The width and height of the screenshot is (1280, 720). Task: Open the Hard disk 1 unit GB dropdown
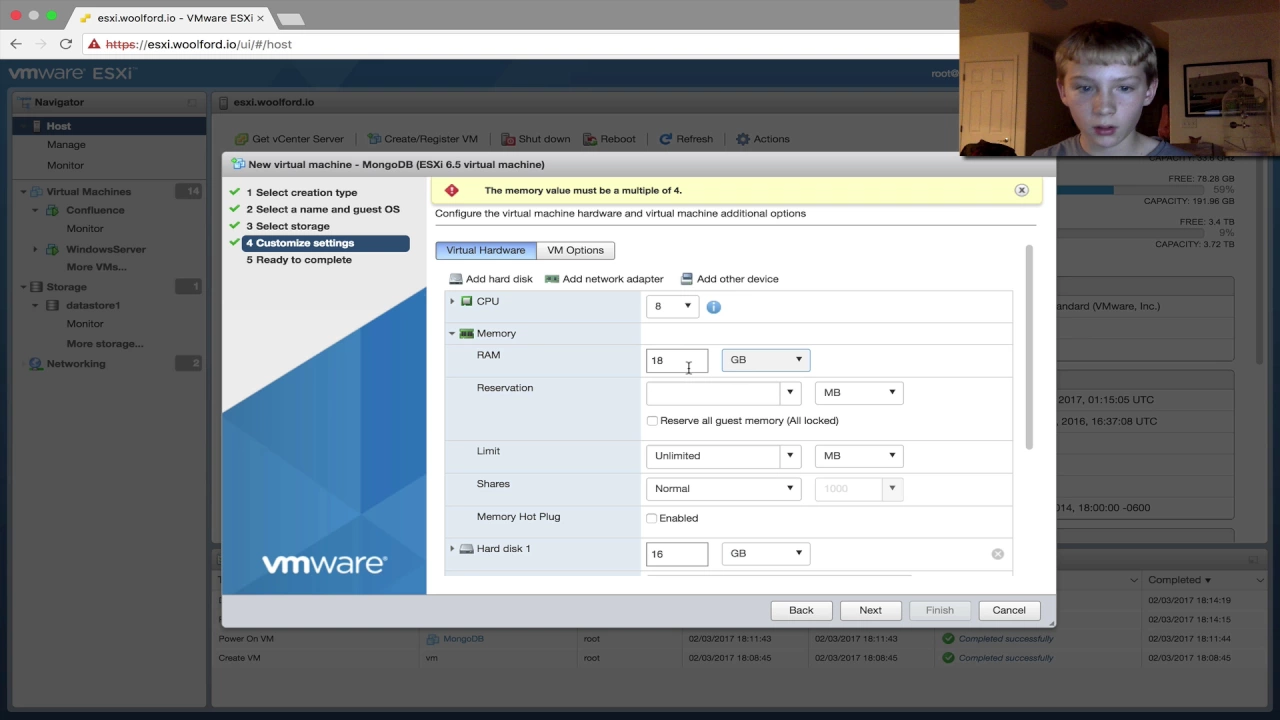[x=766, y=553]
